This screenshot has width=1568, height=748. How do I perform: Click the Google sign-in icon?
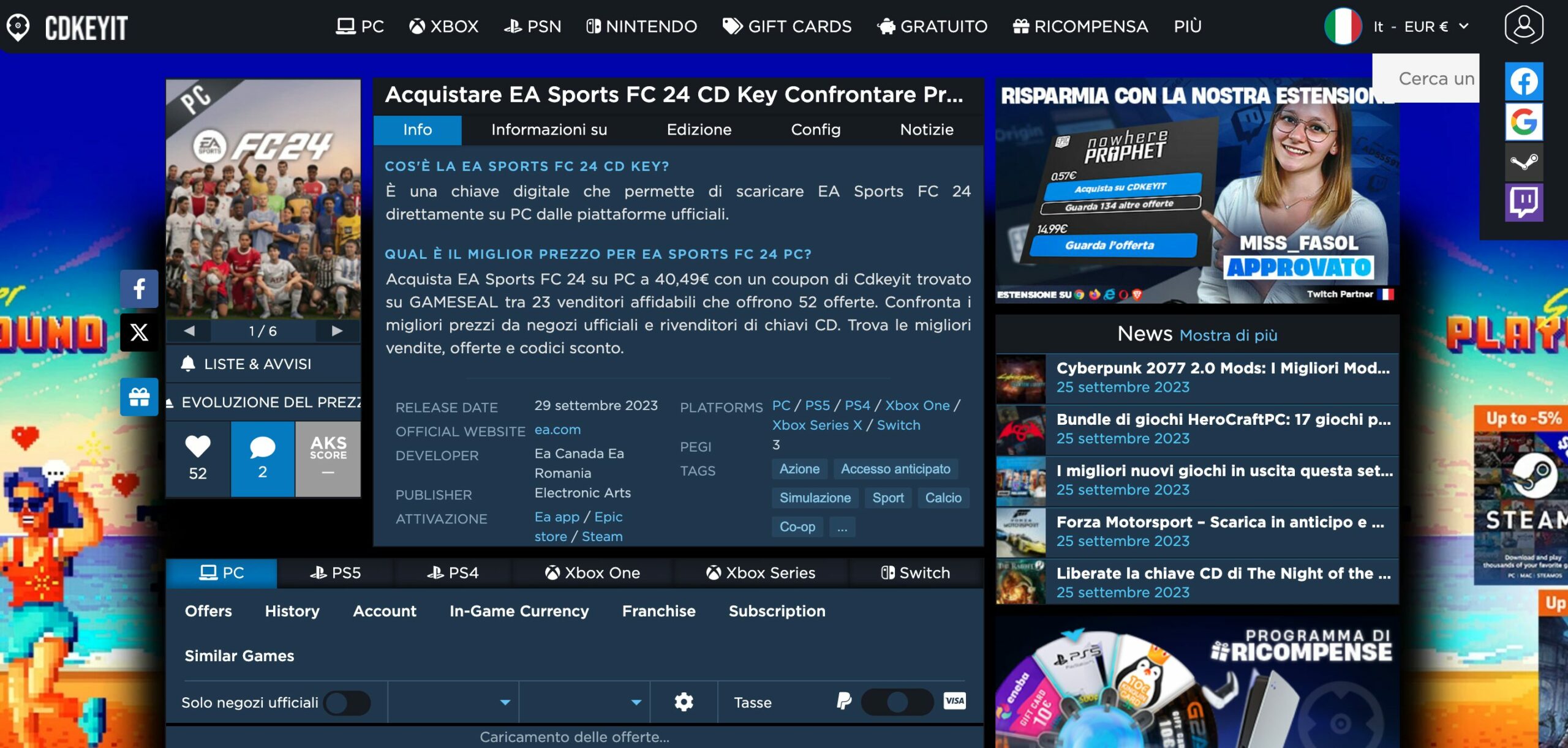coord(1523,122)
